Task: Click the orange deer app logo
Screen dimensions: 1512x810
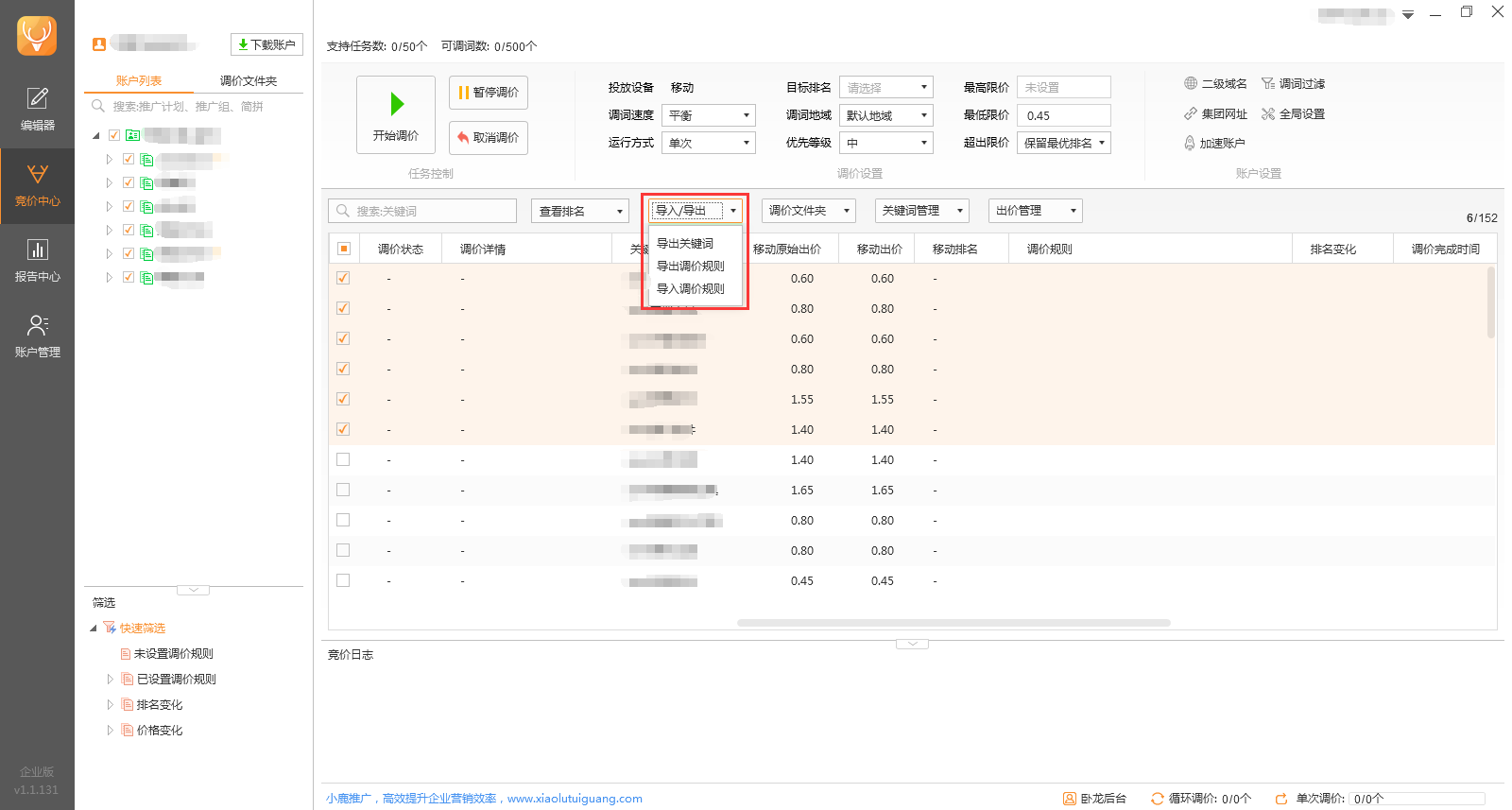Action: (x=37, y=36)
